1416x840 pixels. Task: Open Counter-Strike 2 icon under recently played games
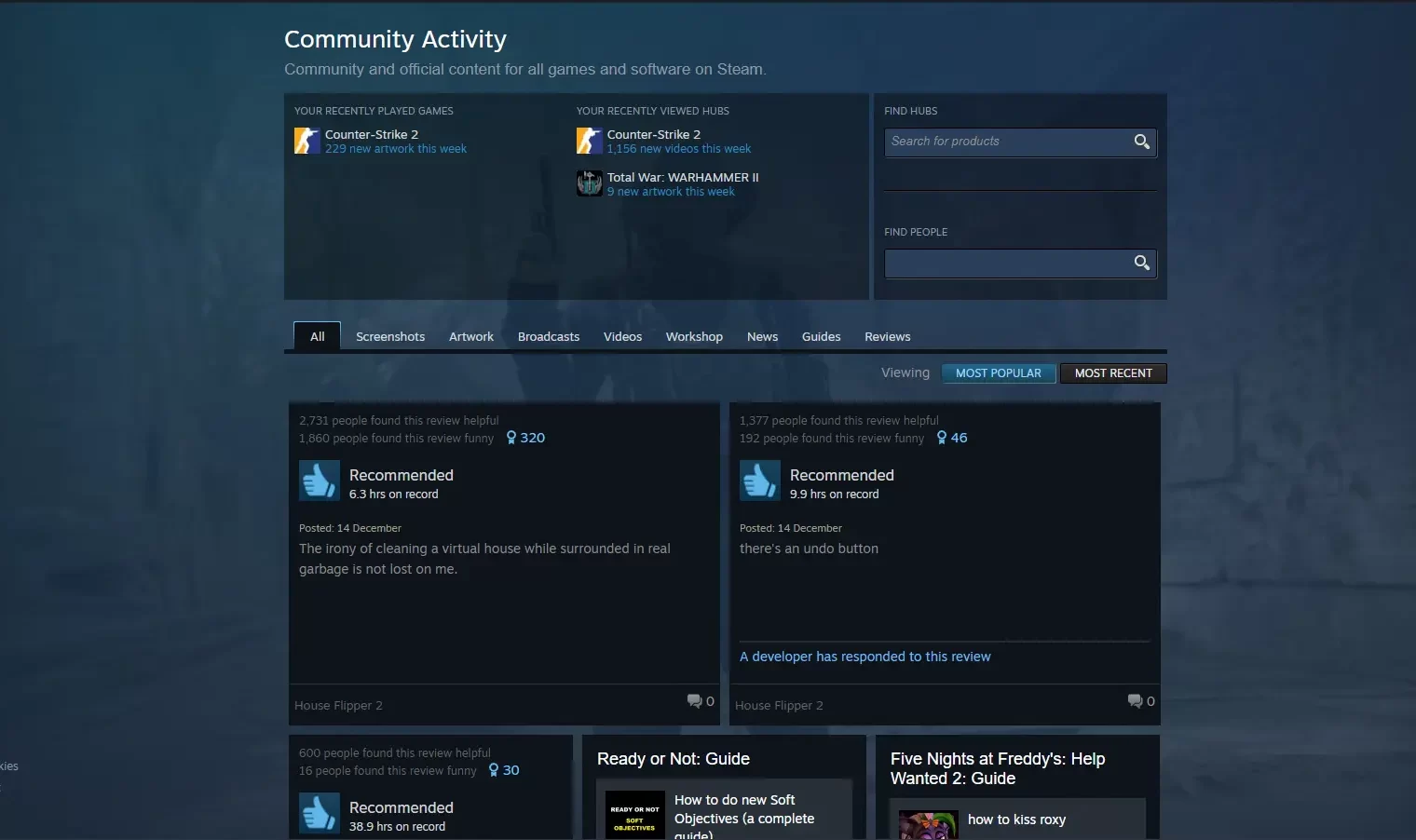tap(307, 141)
